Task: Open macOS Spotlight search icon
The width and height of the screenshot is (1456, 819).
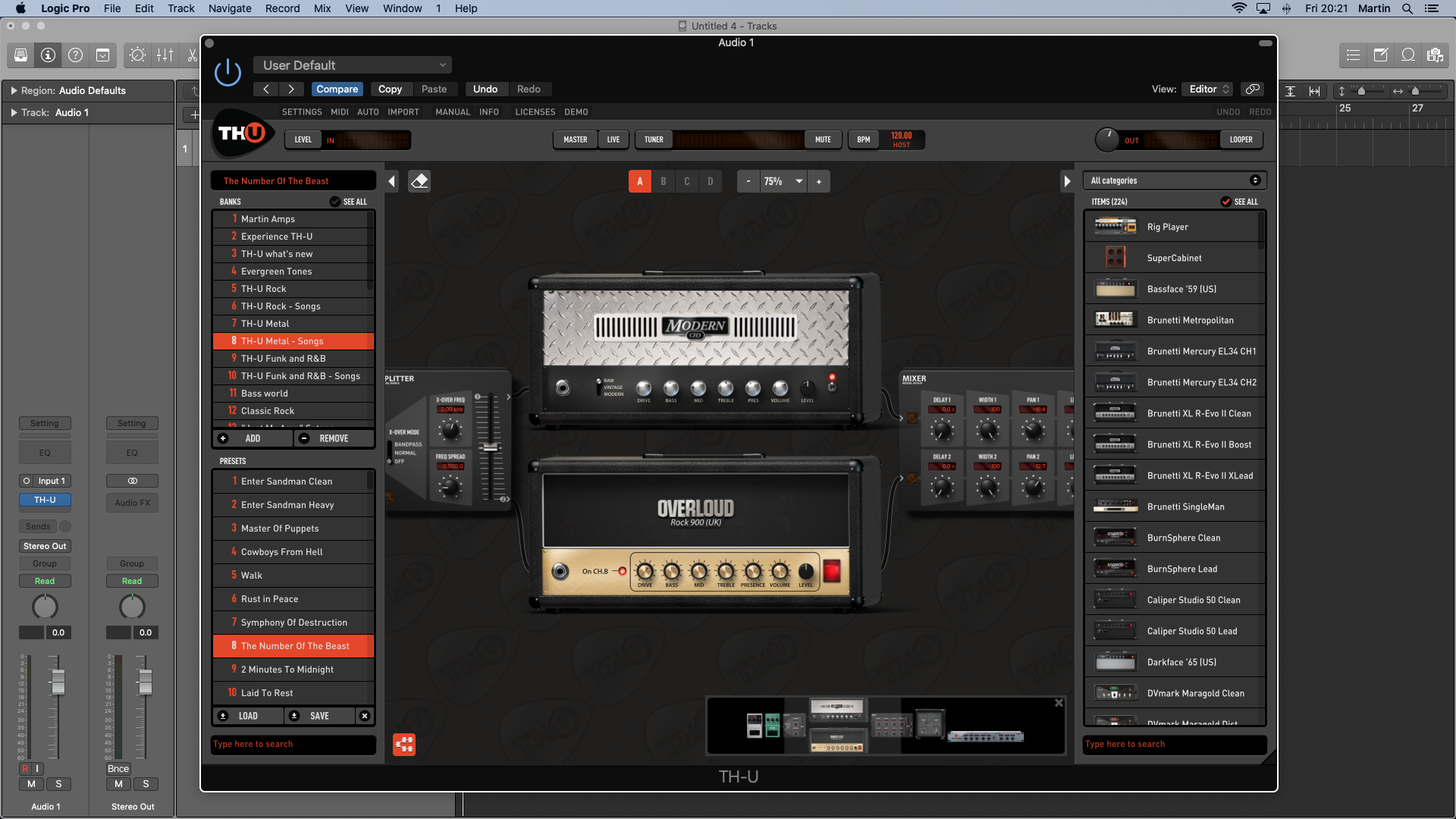Action: tap(1407, 8)
